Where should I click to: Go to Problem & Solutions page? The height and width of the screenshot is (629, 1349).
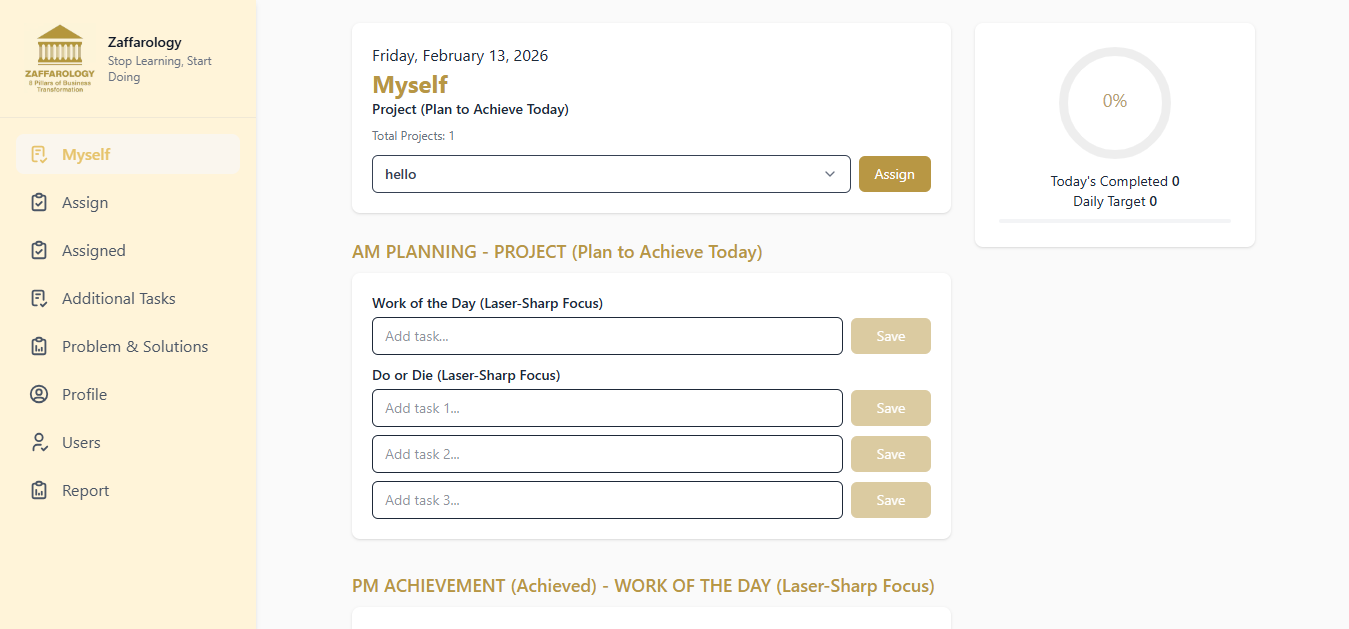135,347
